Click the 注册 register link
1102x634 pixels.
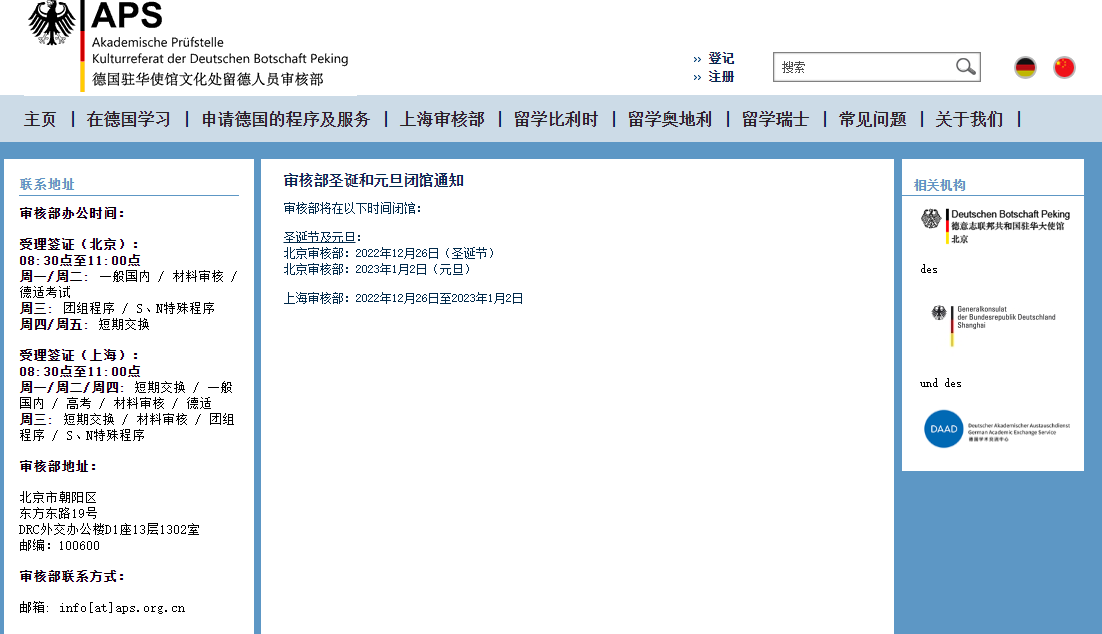click(x=721, y=77)
